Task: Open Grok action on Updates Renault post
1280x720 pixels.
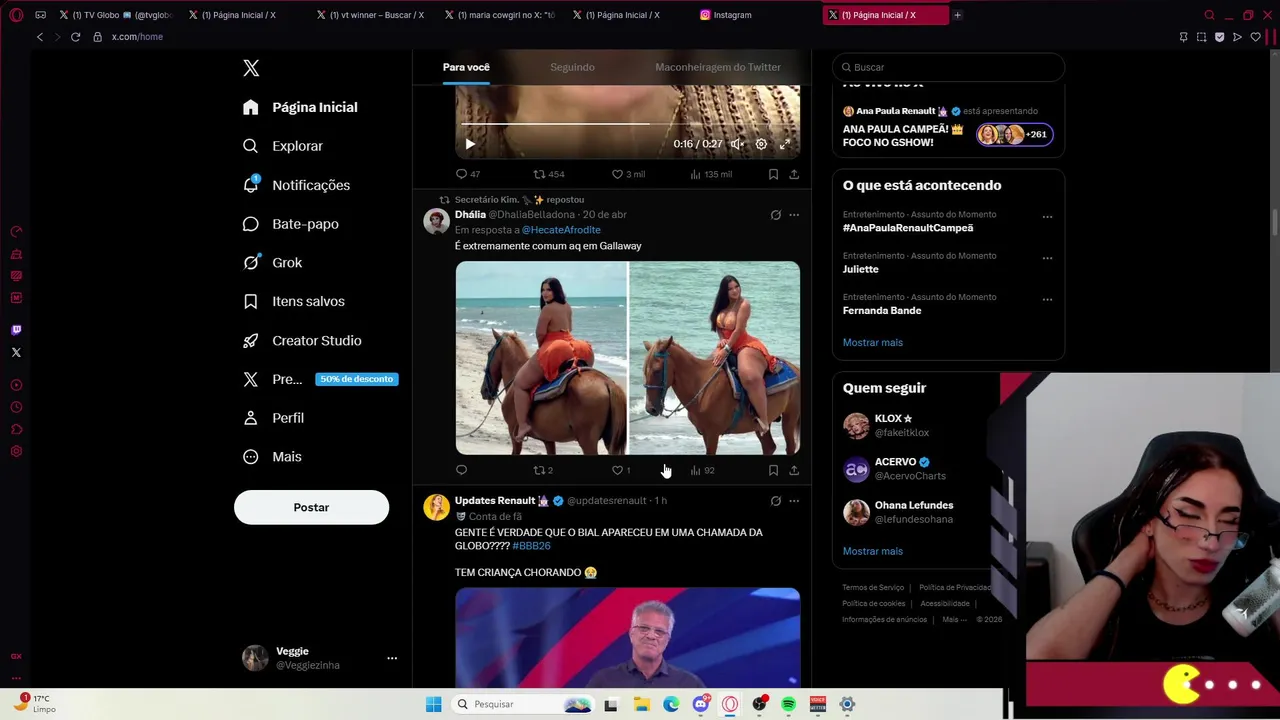Action: (x=775, y=501)
